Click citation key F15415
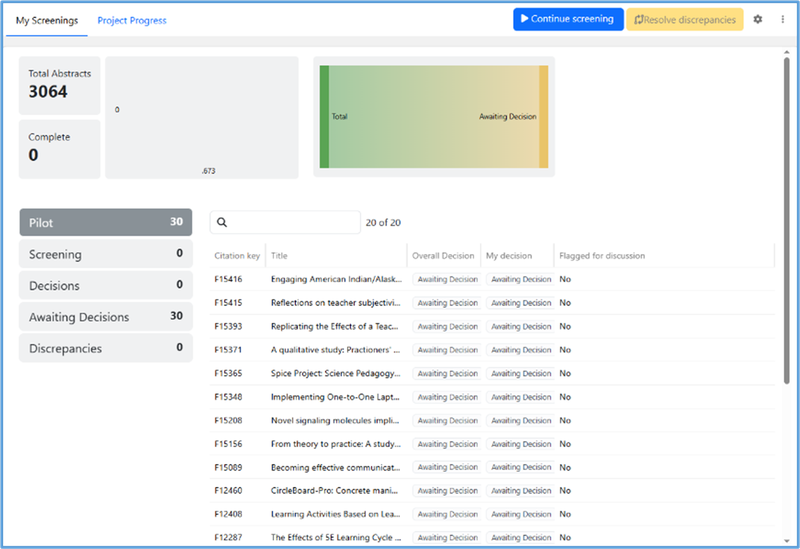 click(x=228, y=303)
